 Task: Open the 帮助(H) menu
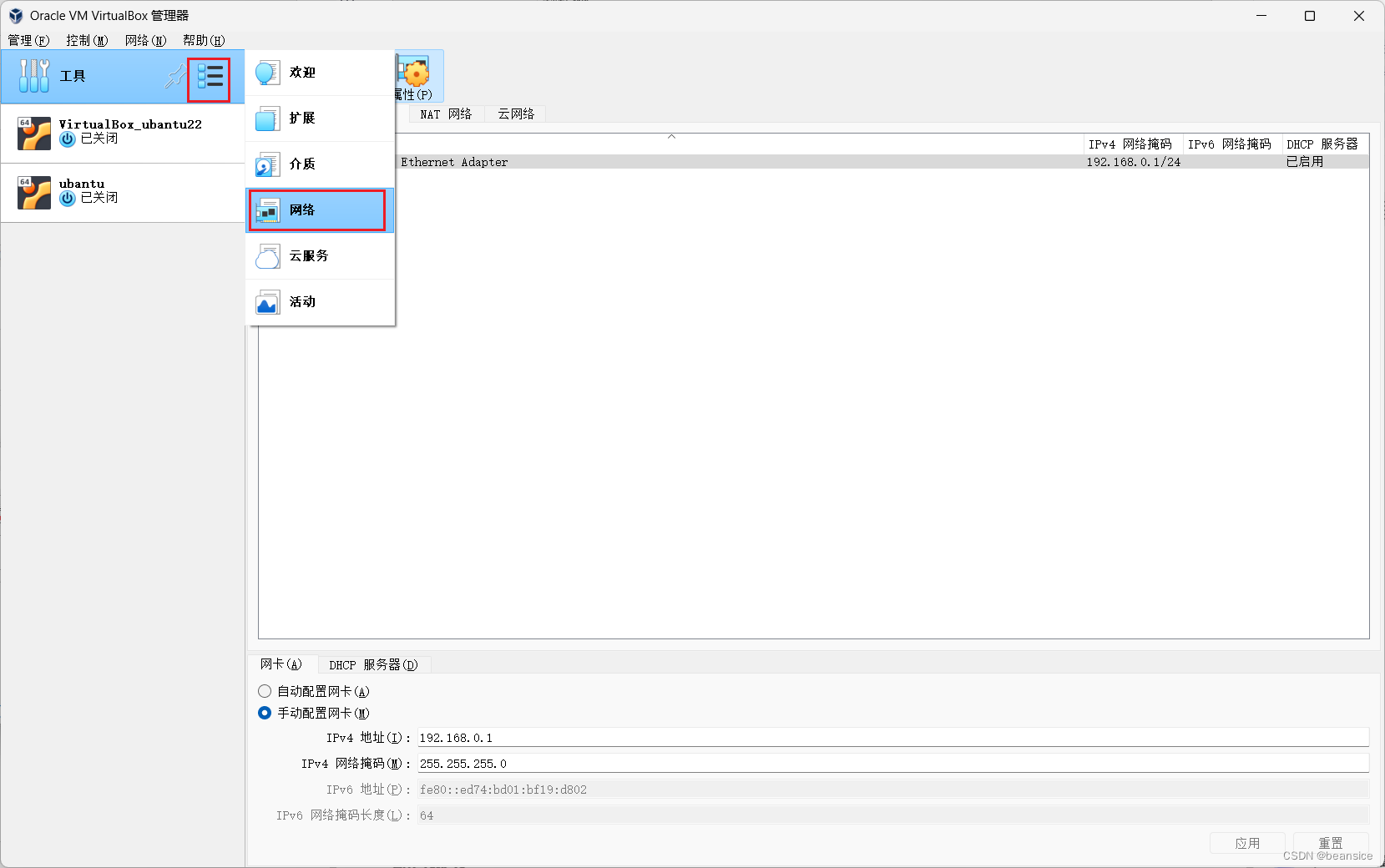point(204,40)
